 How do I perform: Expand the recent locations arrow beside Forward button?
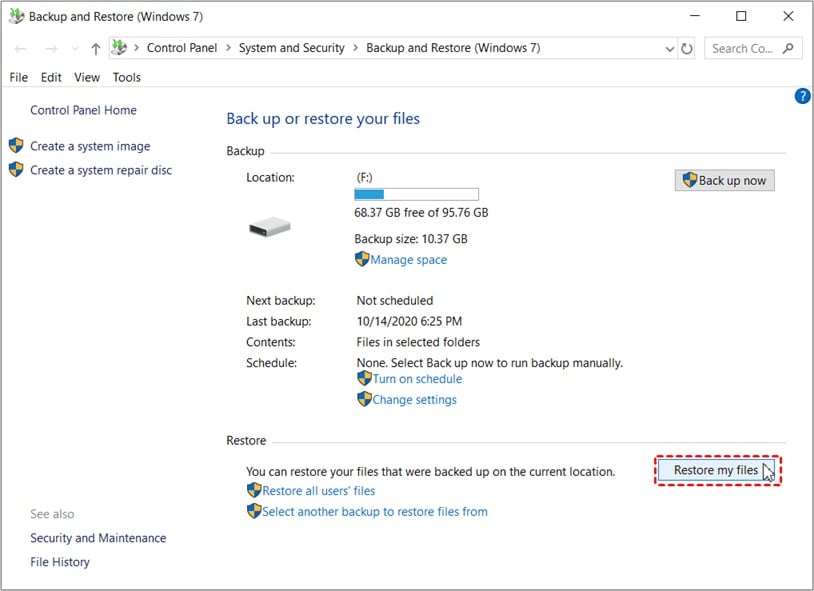74,47
